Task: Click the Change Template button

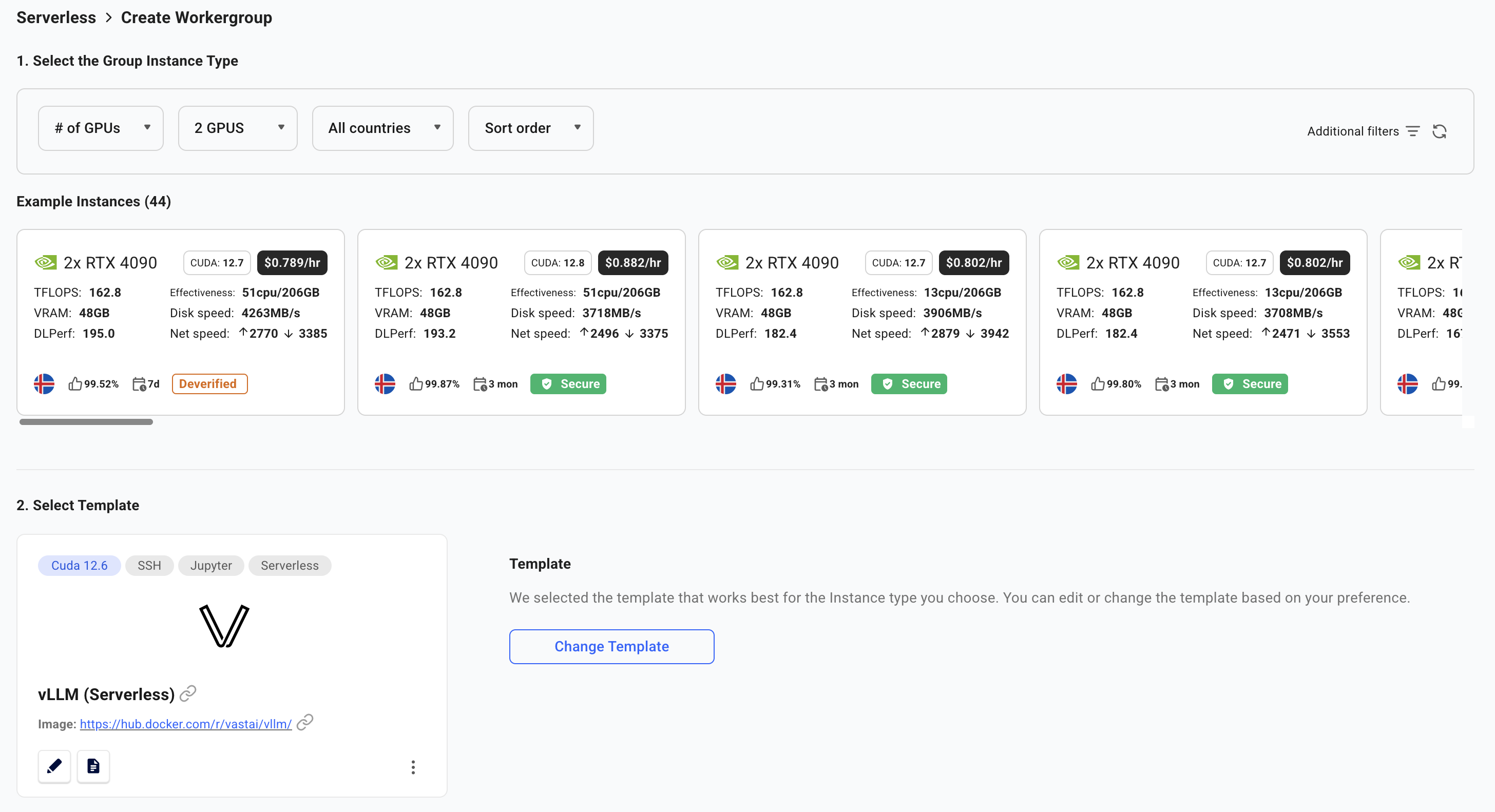Action: pos(611,646)
